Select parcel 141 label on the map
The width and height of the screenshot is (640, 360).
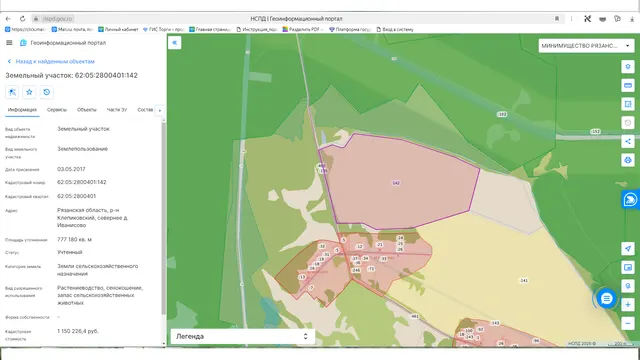(x=524, y=280)
